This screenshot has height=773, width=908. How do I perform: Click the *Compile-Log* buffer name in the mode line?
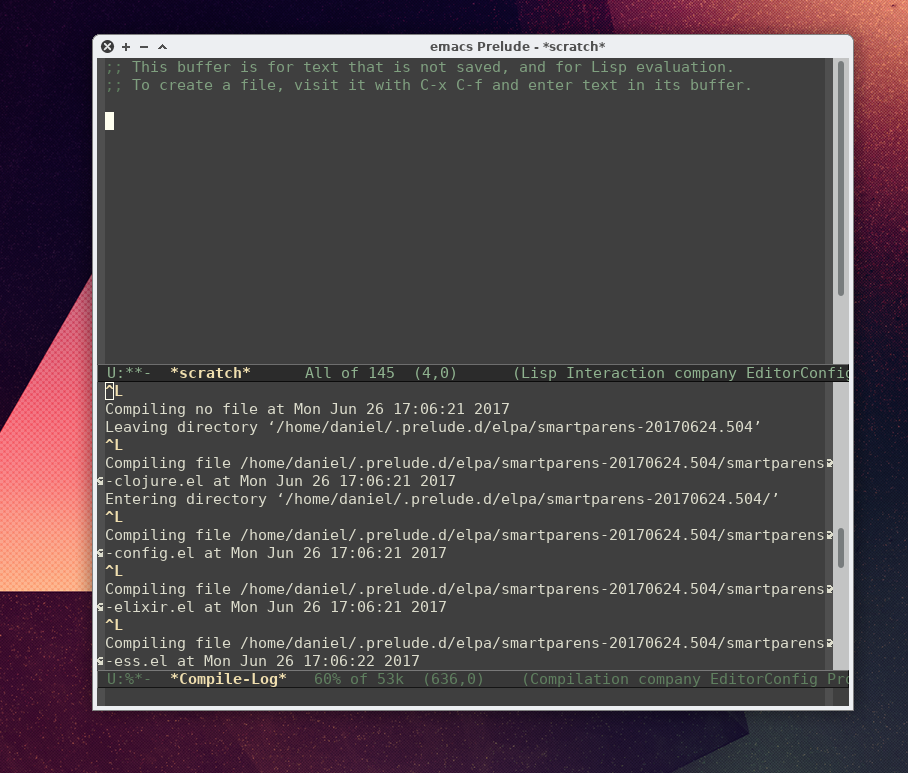pyautogui.click(x=228, y=679)
